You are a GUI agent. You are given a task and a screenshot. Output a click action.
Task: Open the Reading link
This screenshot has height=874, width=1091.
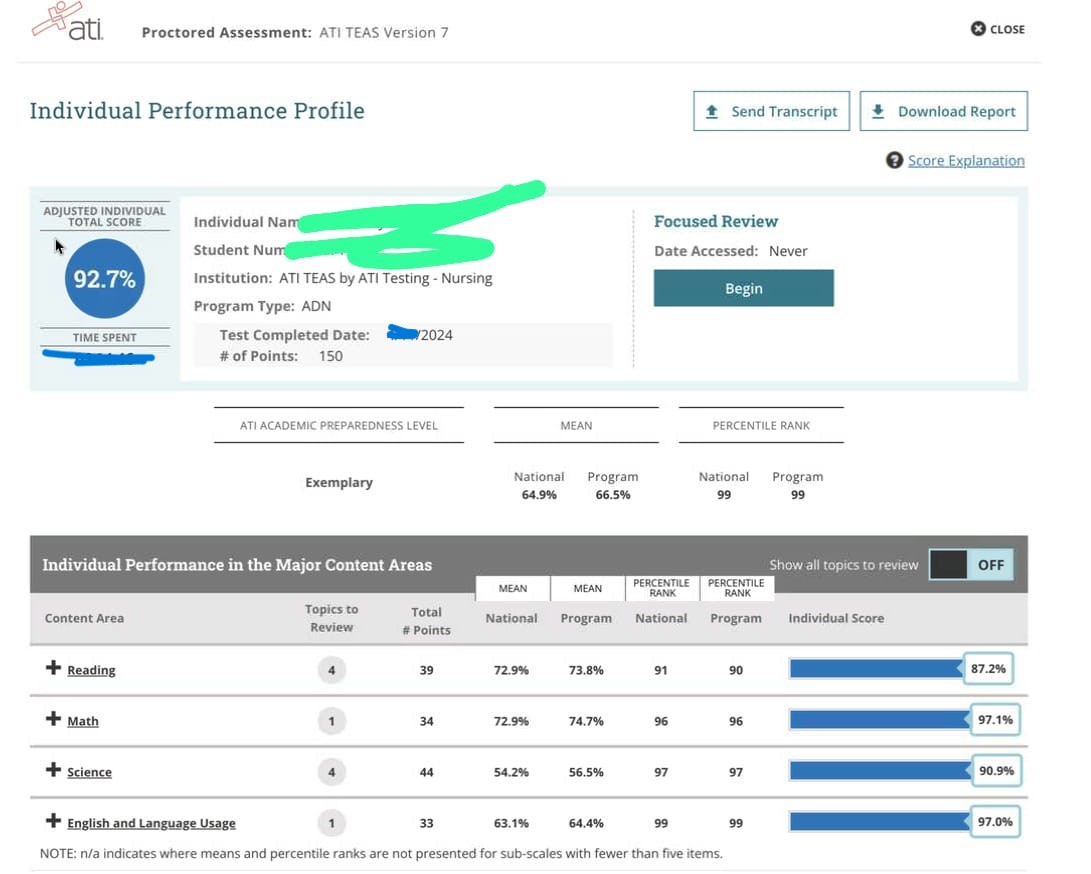click(x=91, y=670)
